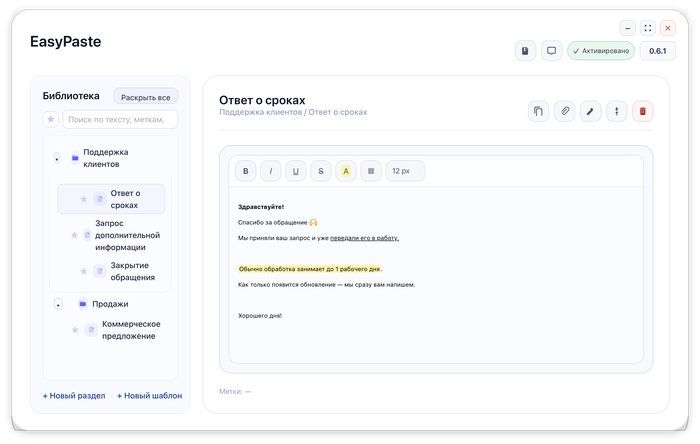The height and width of the screenshot is (444, 700).
Task: Click the exclamation mark icon in template header
Action: 617,112
